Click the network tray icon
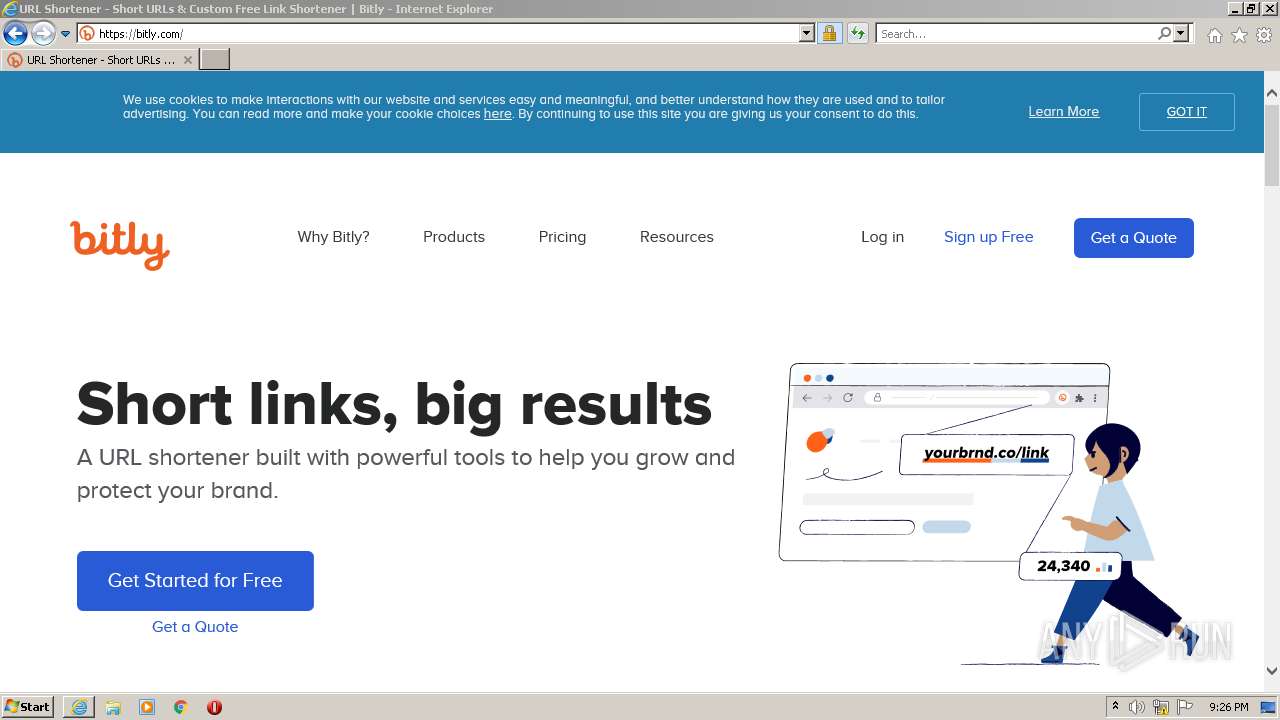This screenshot has height=720, width=1280. coord(1161,707)
